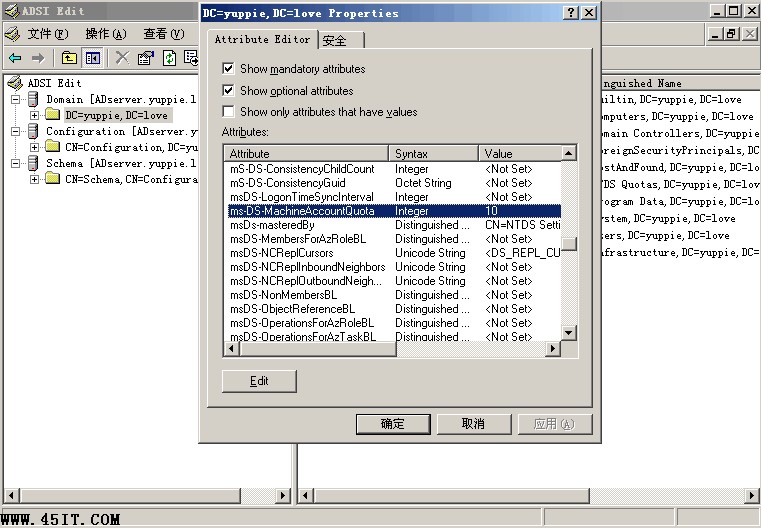Select the mS-DS-ConsistencyGuid attribute

[288, 183]
